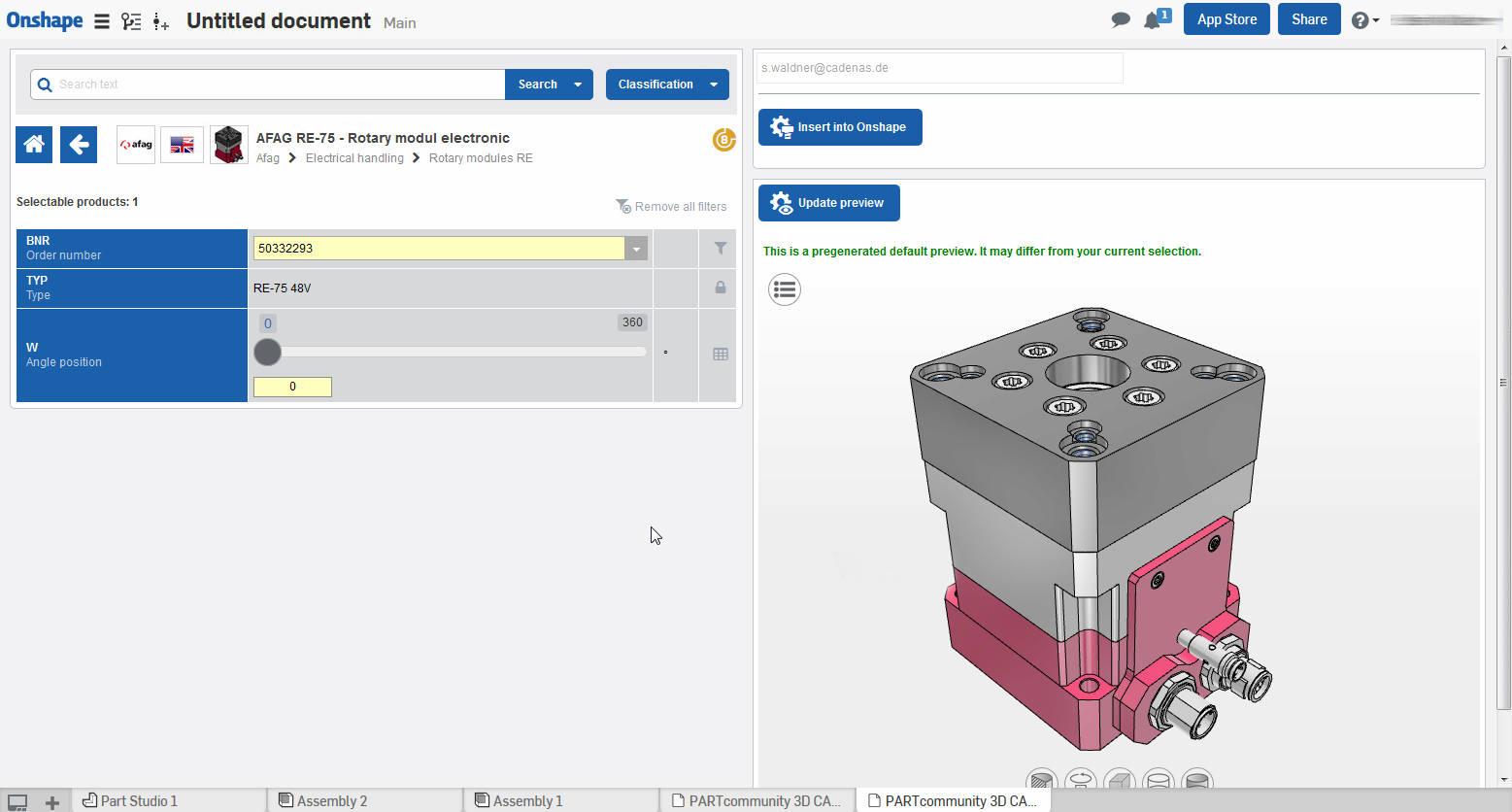Click the back arrow button
The width and height of the screenshot is (1512, 812).
[x=79, y=145]
